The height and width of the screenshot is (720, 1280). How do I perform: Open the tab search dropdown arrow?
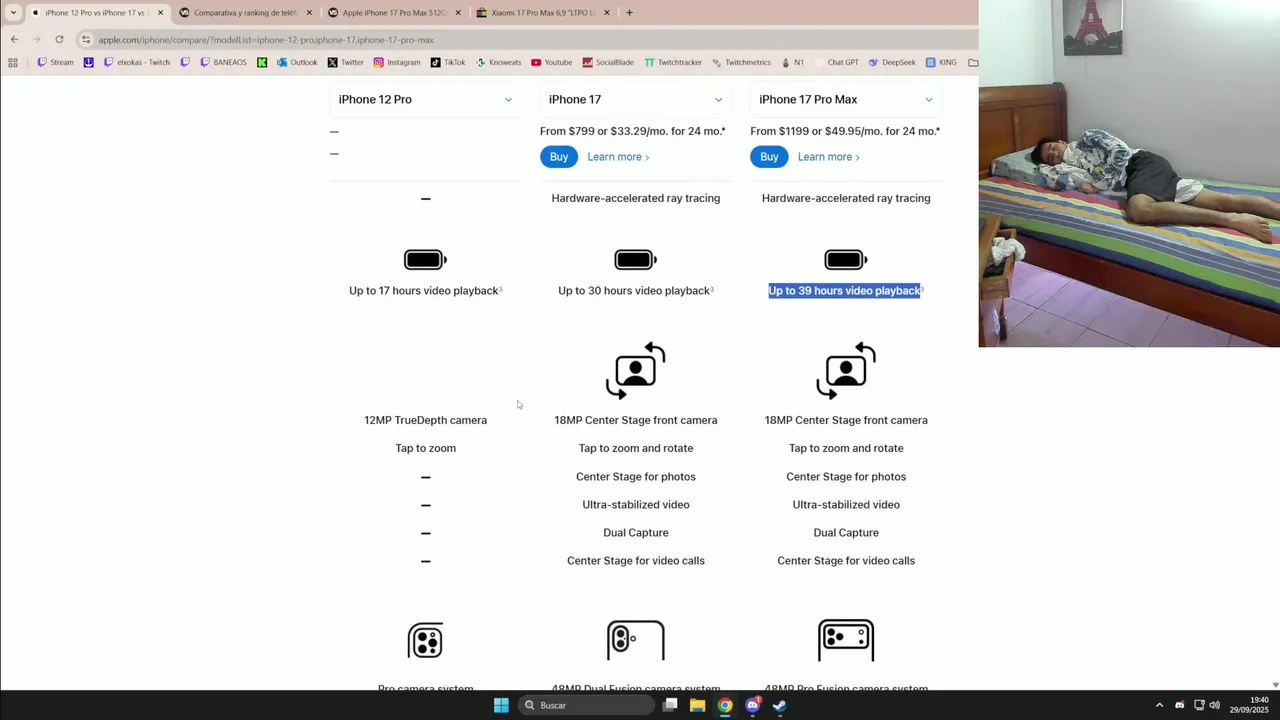coord(13,13)
